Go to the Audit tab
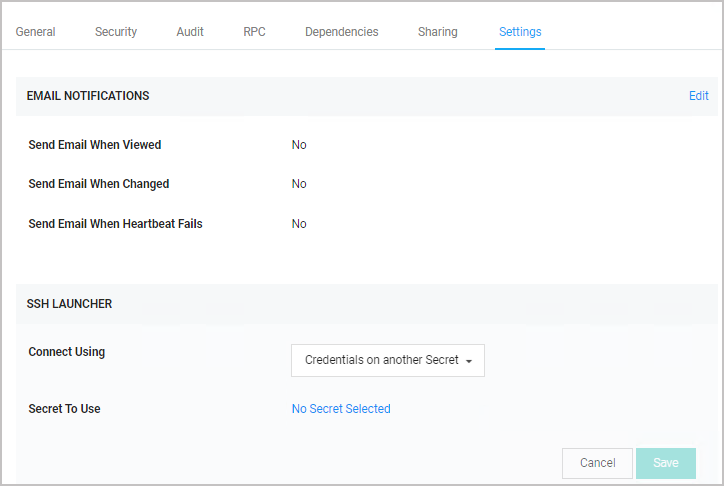This screenshot has width=724, height=486. pos(190,32)
